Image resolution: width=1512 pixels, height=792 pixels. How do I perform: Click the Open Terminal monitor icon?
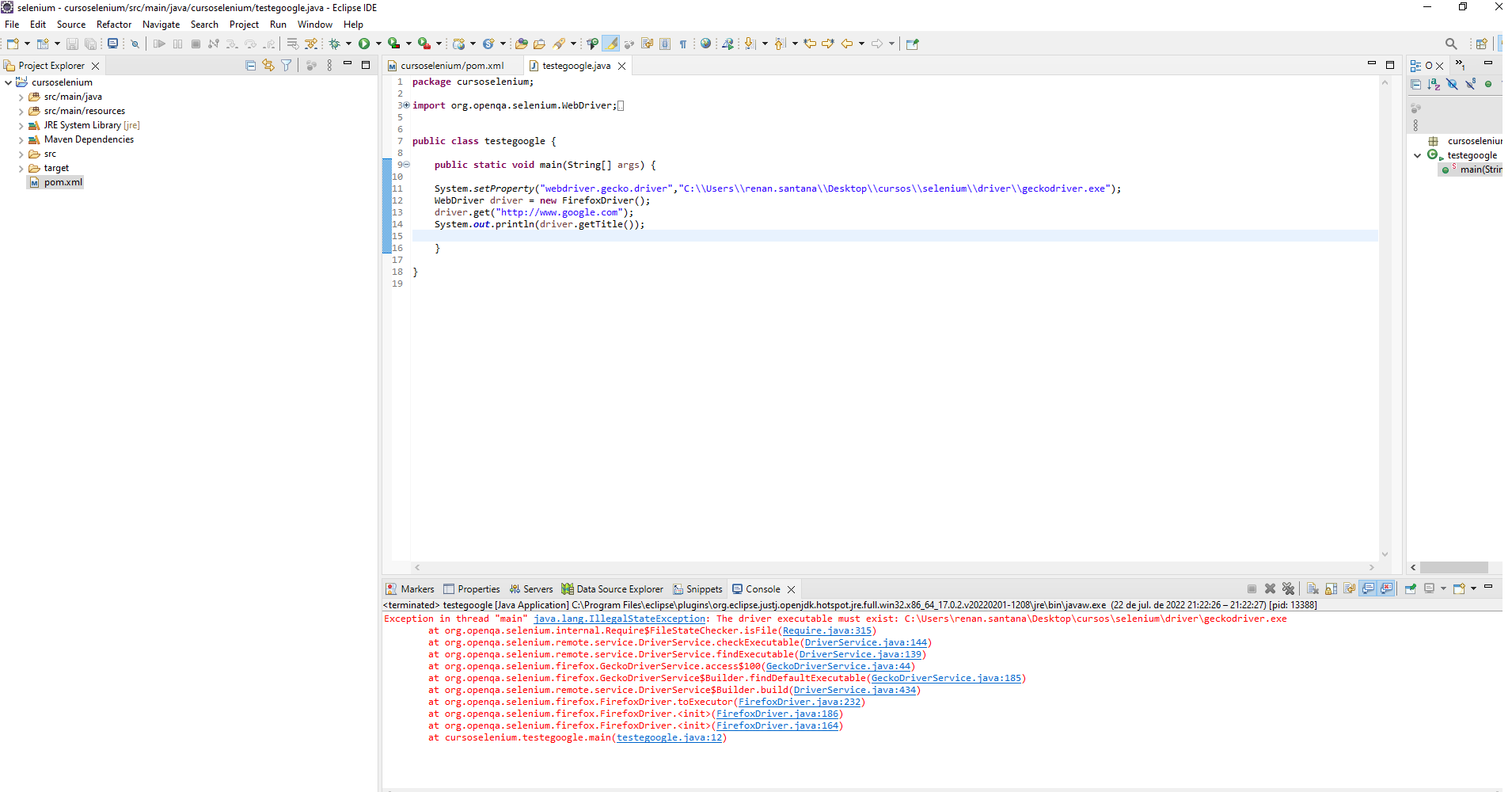112,44
